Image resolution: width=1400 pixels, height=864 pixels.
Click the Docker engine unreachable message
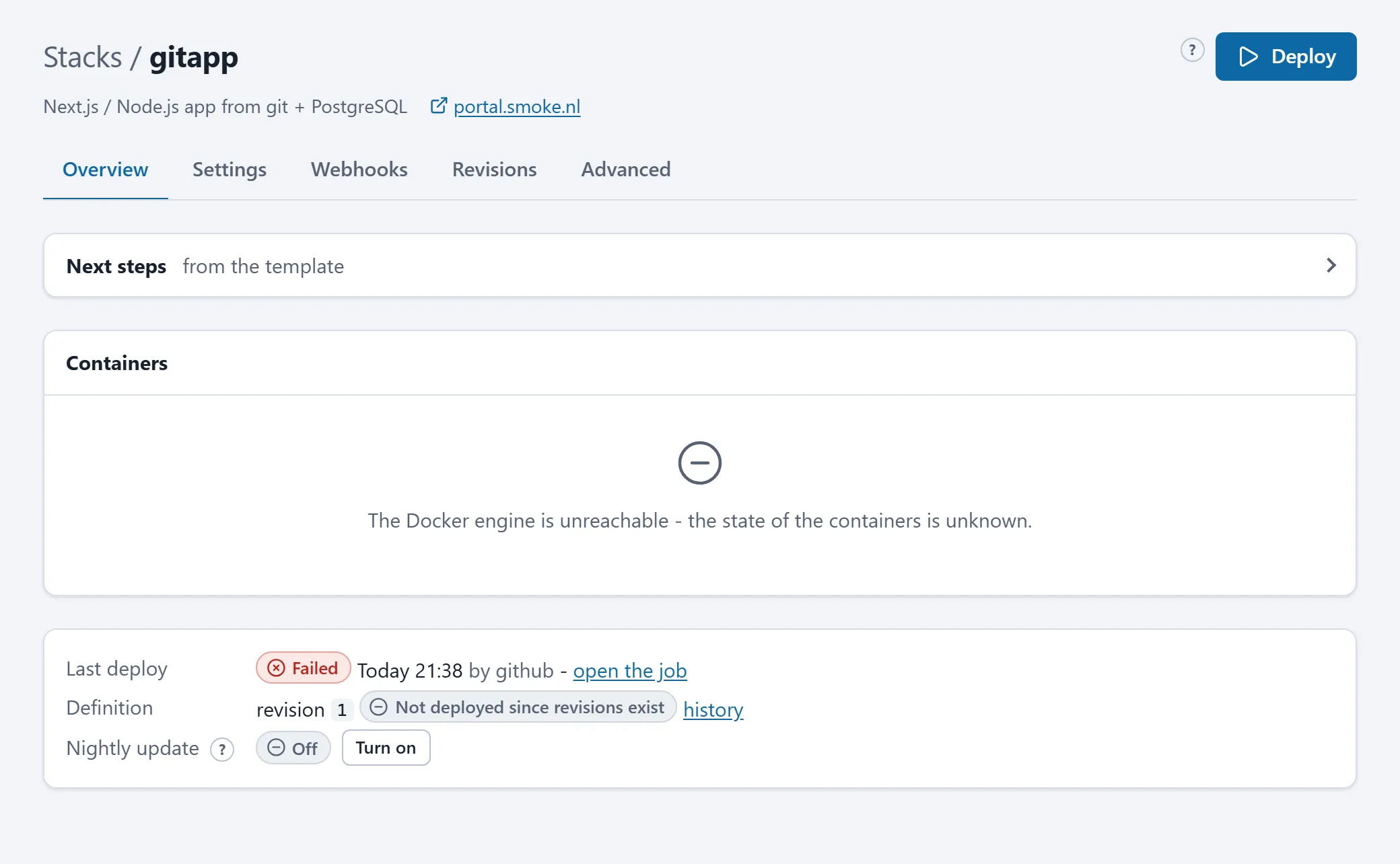click(x=699, y=520)
